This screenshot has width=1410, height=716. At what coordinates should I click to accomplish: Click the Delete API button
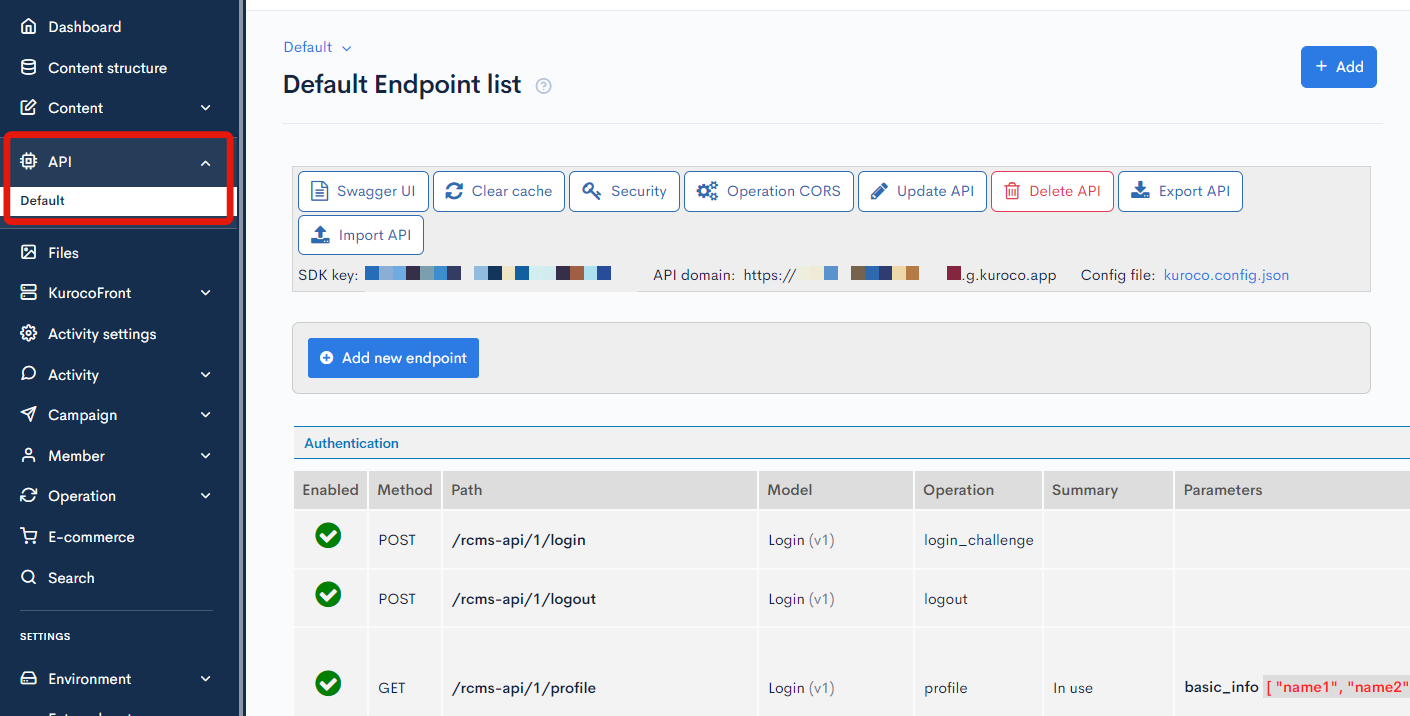pos(1052,191)
